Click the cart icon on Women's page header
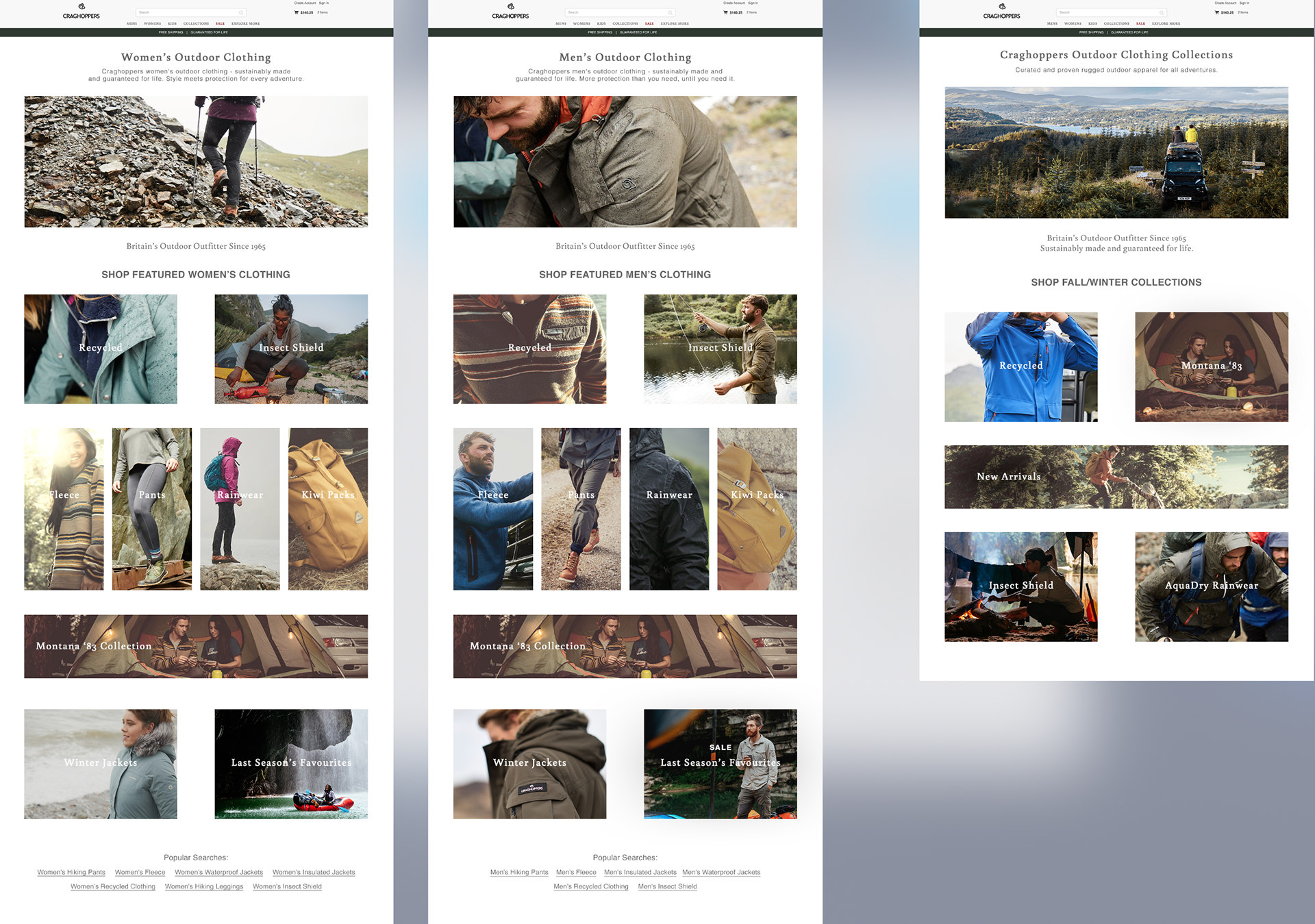 click(x=297, y=12)
